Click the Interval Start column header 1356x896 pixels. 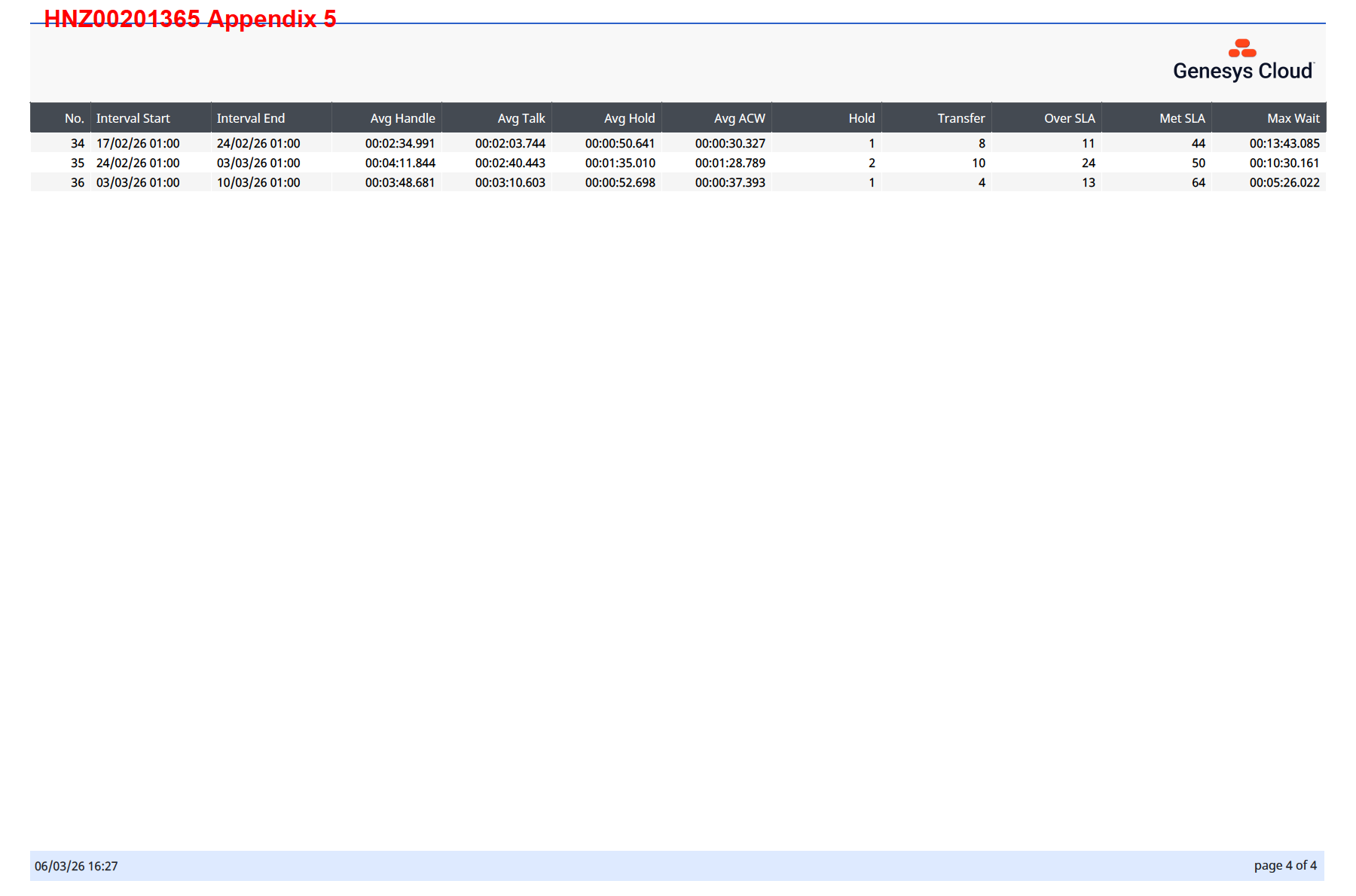[133, 118]
